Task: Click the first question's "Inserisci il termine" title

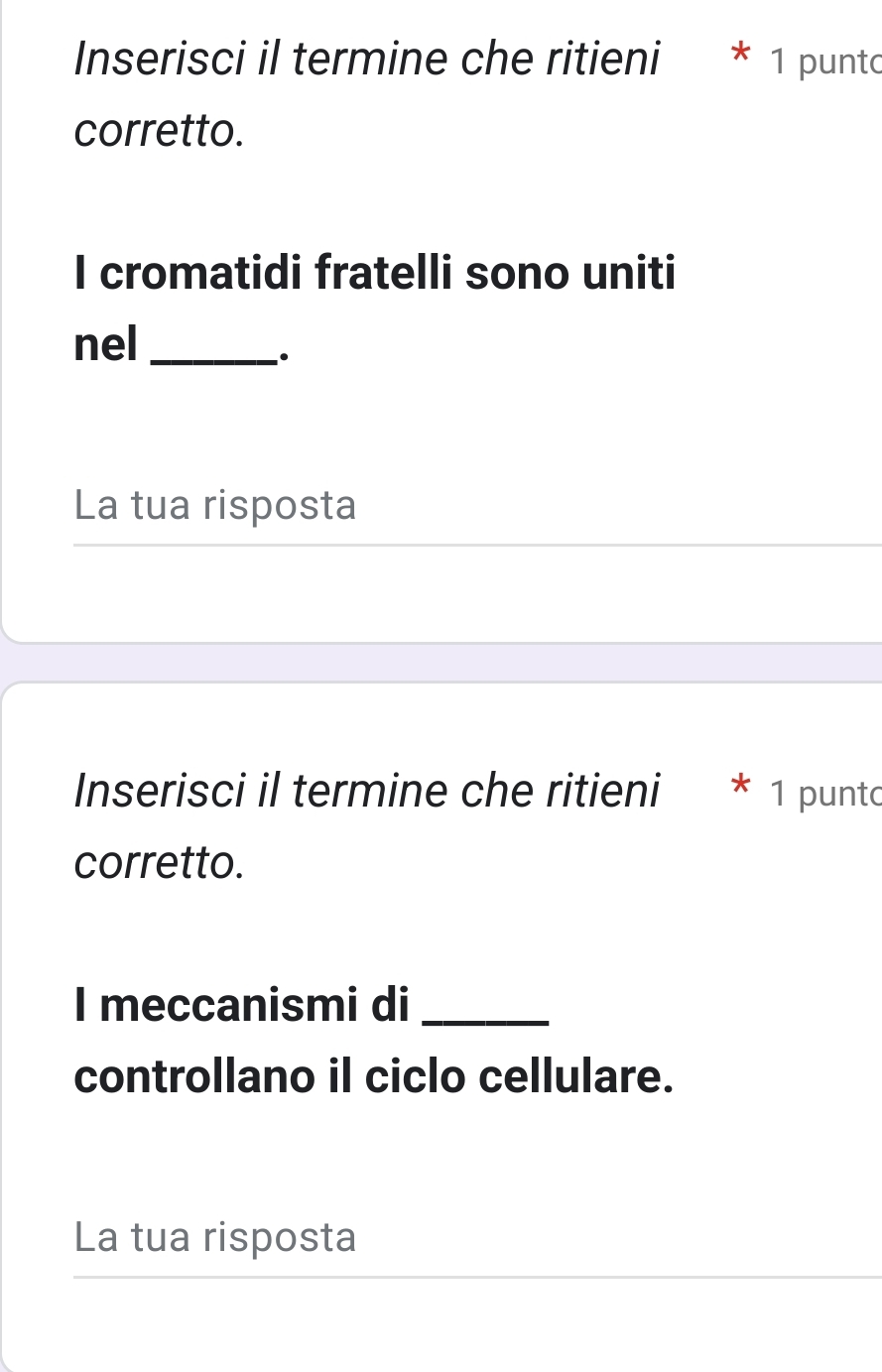Action: click(x=367, y=60)
